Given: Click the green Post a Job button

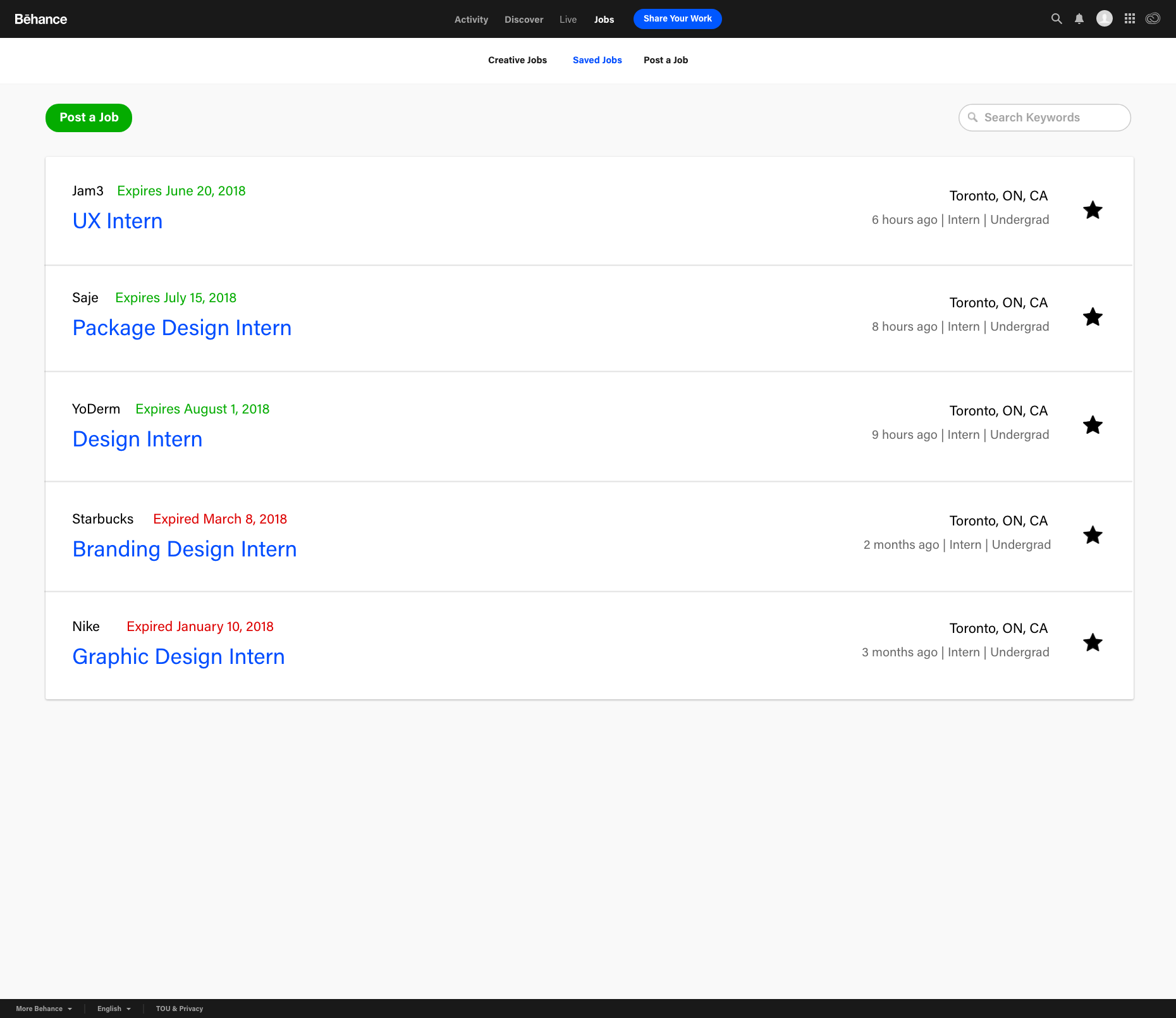Looking at the screenshot, I should [89, 118].
